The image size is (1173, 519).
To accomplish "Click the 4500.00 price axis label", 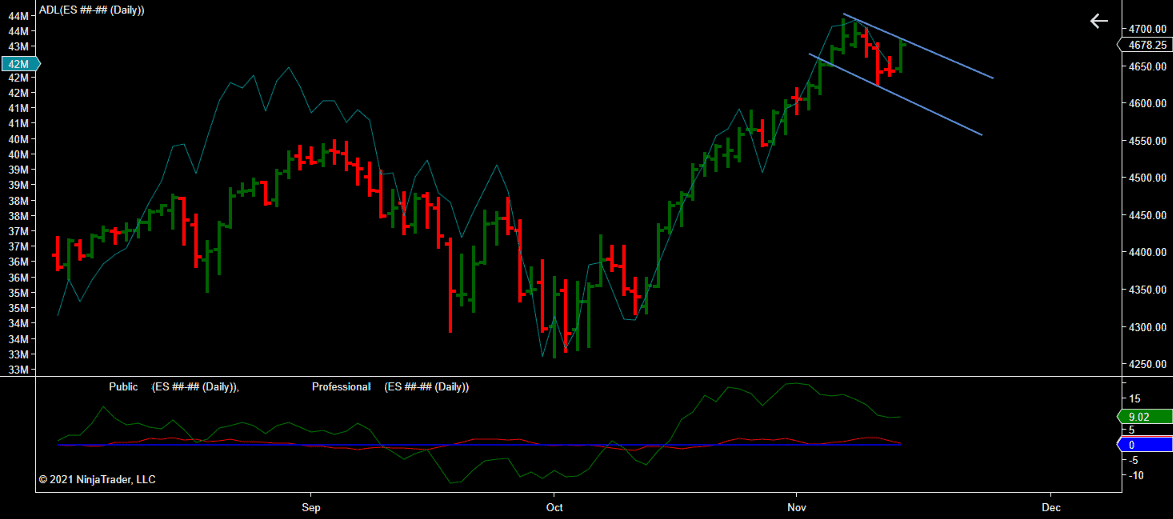I will (x=1148, y=178).
